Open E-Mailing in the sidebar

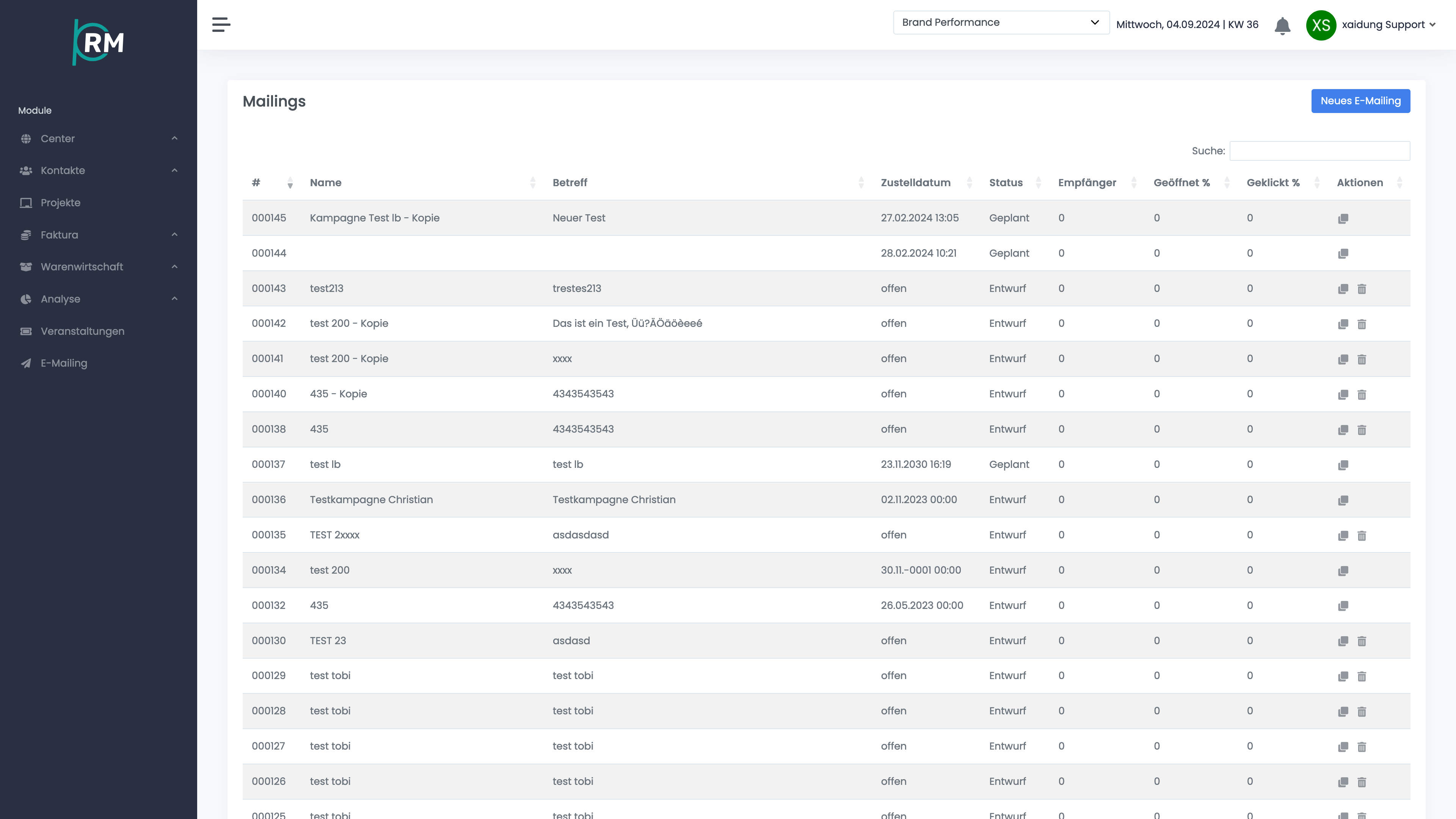click(x=63, y=363)
